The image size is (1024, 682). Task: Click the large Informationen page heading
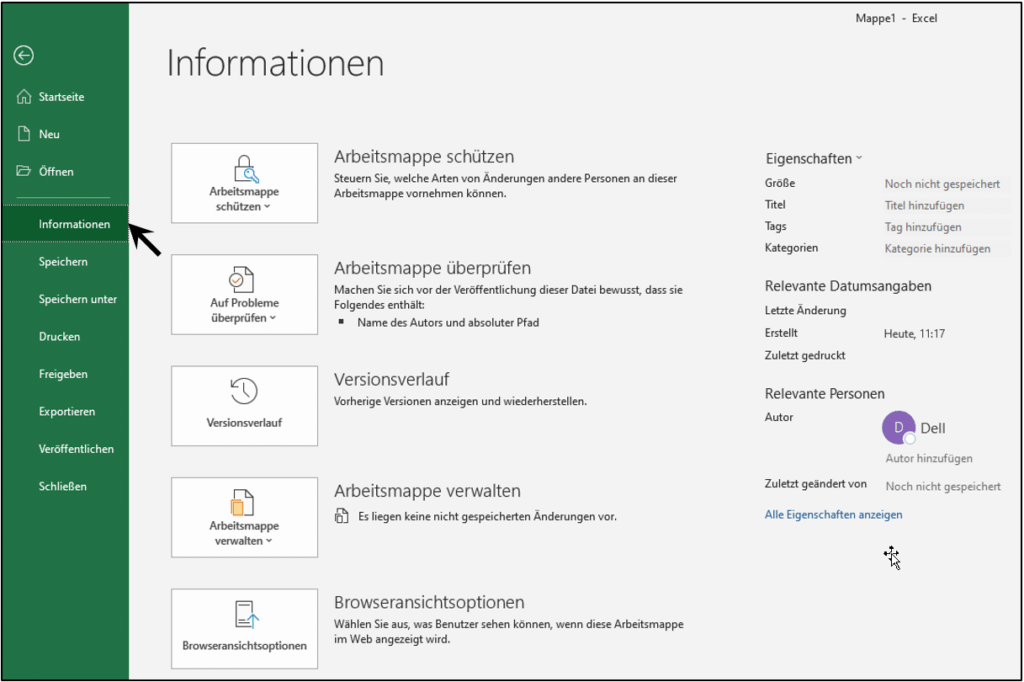(275, 63)
